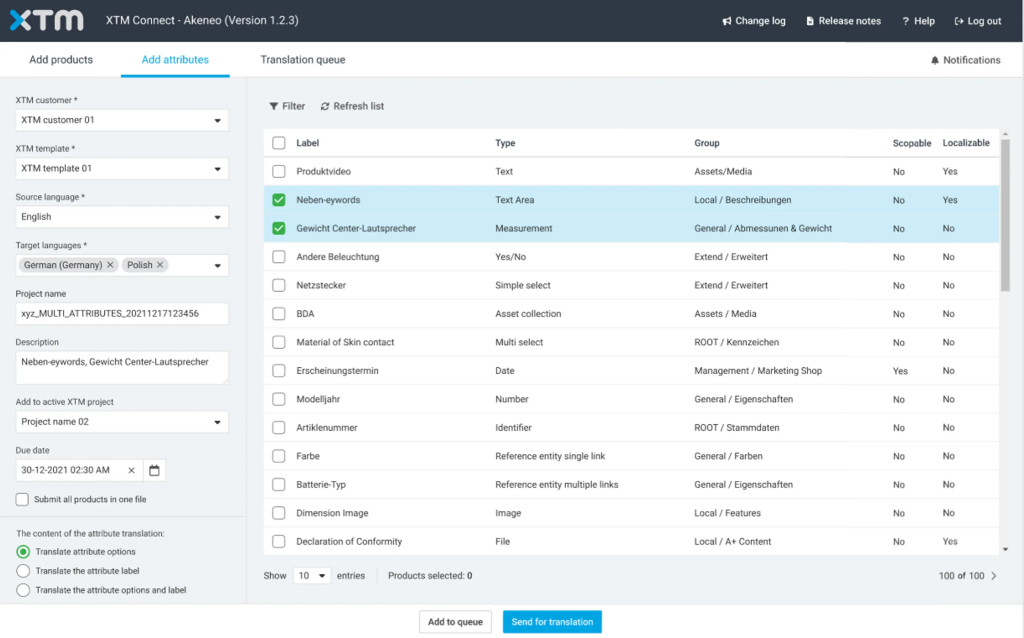The width and height of the screenshot is (1024, 638).
Task: Check the Farbe row checkbox
Action: (x=279, y=456)
